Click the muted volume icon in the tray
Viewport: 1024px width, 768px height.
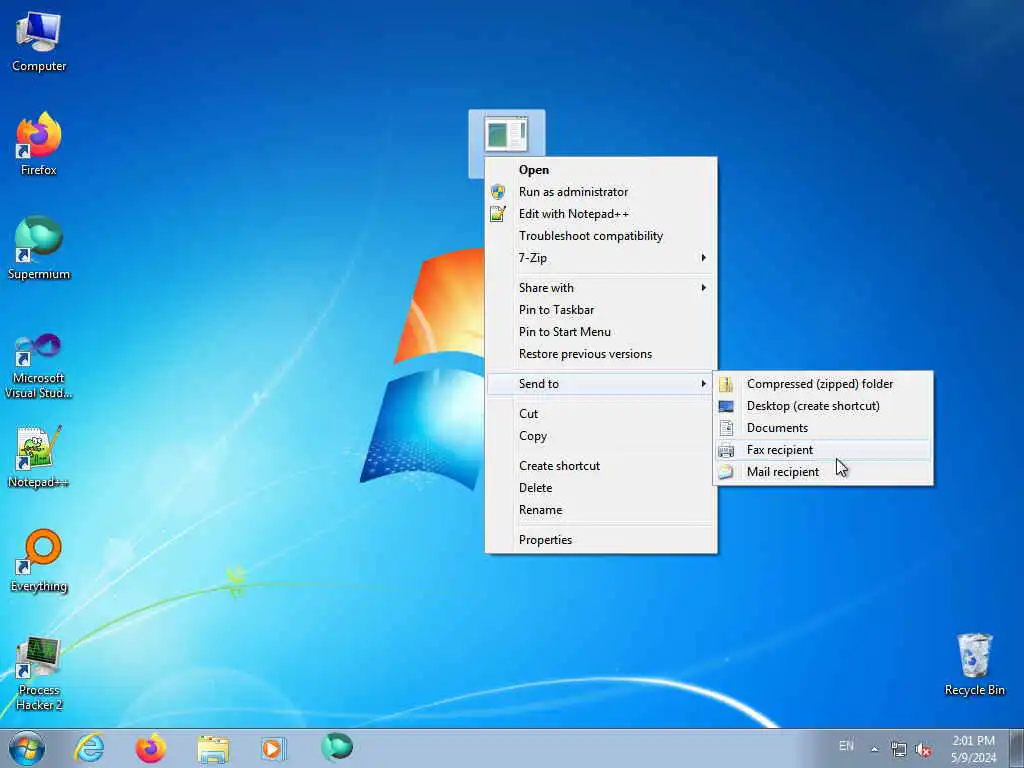[x=923, y=750]
